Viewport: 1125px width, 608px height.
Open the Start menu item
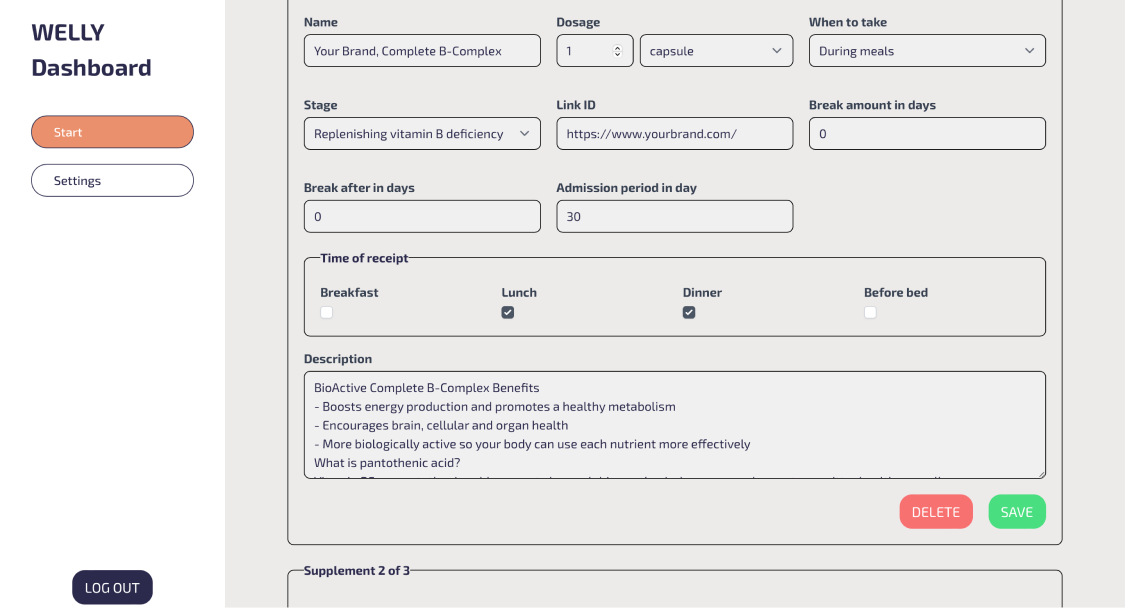(x=112, y=132)
